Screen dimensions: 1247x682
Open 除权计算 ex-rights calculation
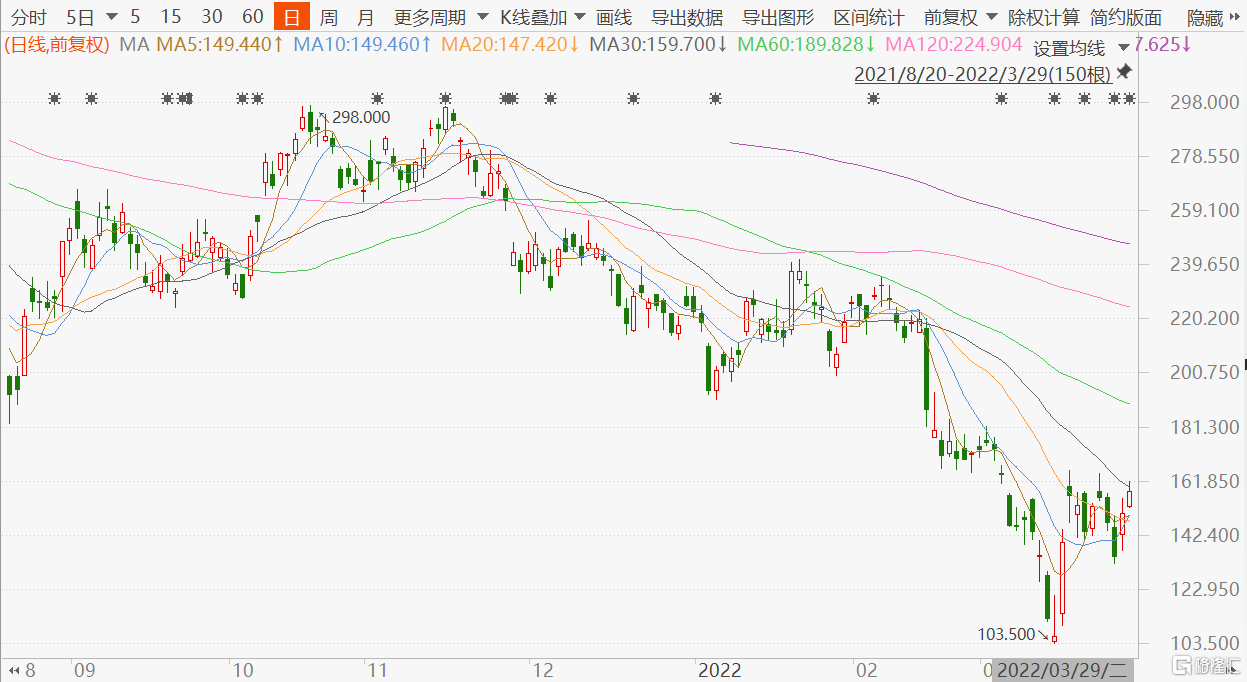(1044, 17)
